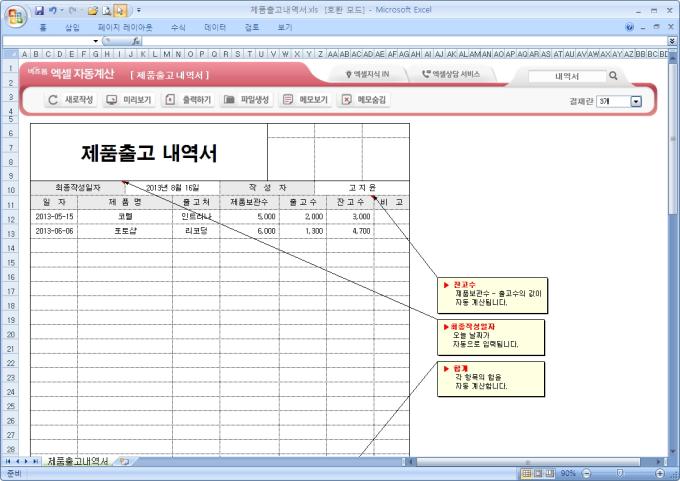Viewport: 680px width, 481px height.
Task: Click the Print Preview icon in quick access toolbar
Action: [x=107, y=10]
